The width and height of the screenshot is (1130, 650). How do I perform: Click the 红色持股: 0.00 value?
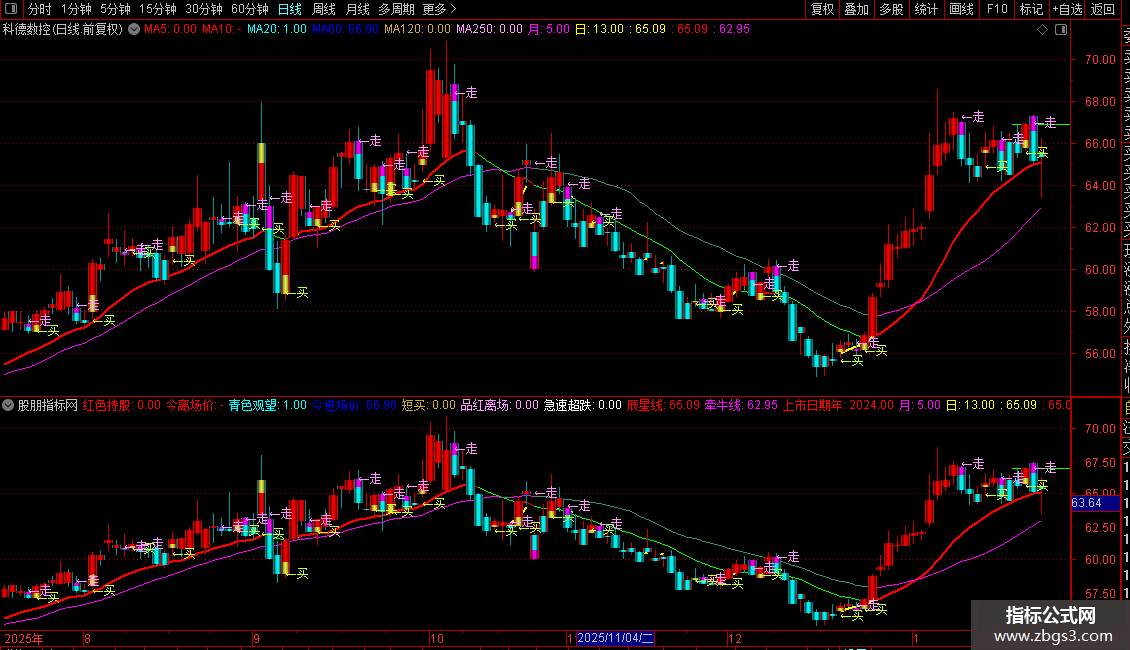pos(122,405)
